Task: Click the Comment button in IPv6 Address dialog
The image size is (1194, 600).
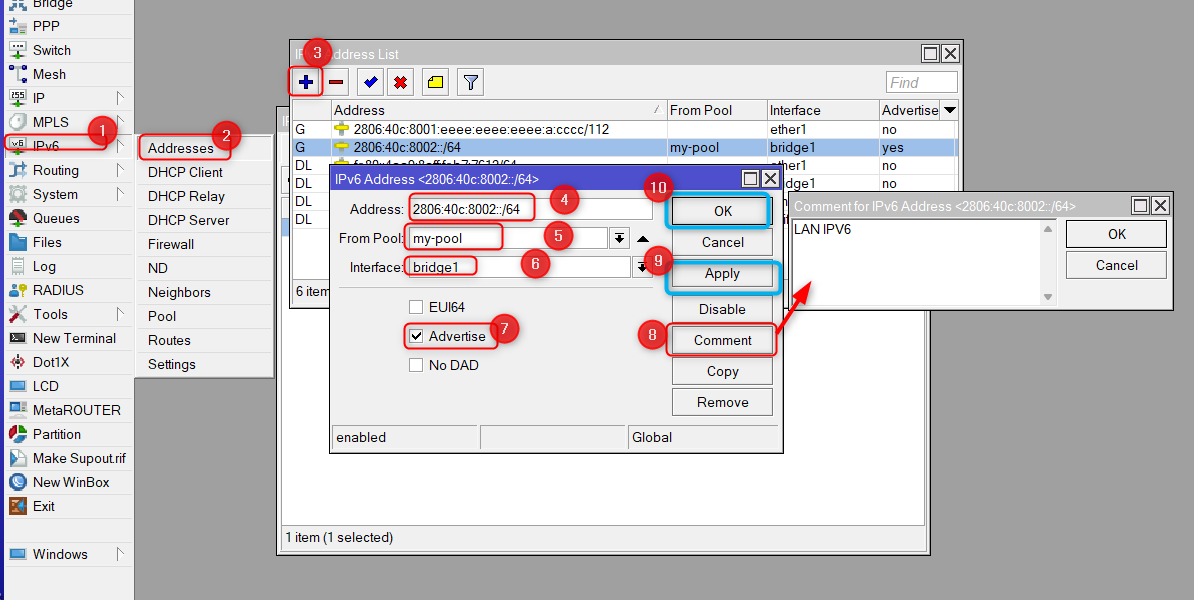Action: pyautogui.click(x=722, y=340)
